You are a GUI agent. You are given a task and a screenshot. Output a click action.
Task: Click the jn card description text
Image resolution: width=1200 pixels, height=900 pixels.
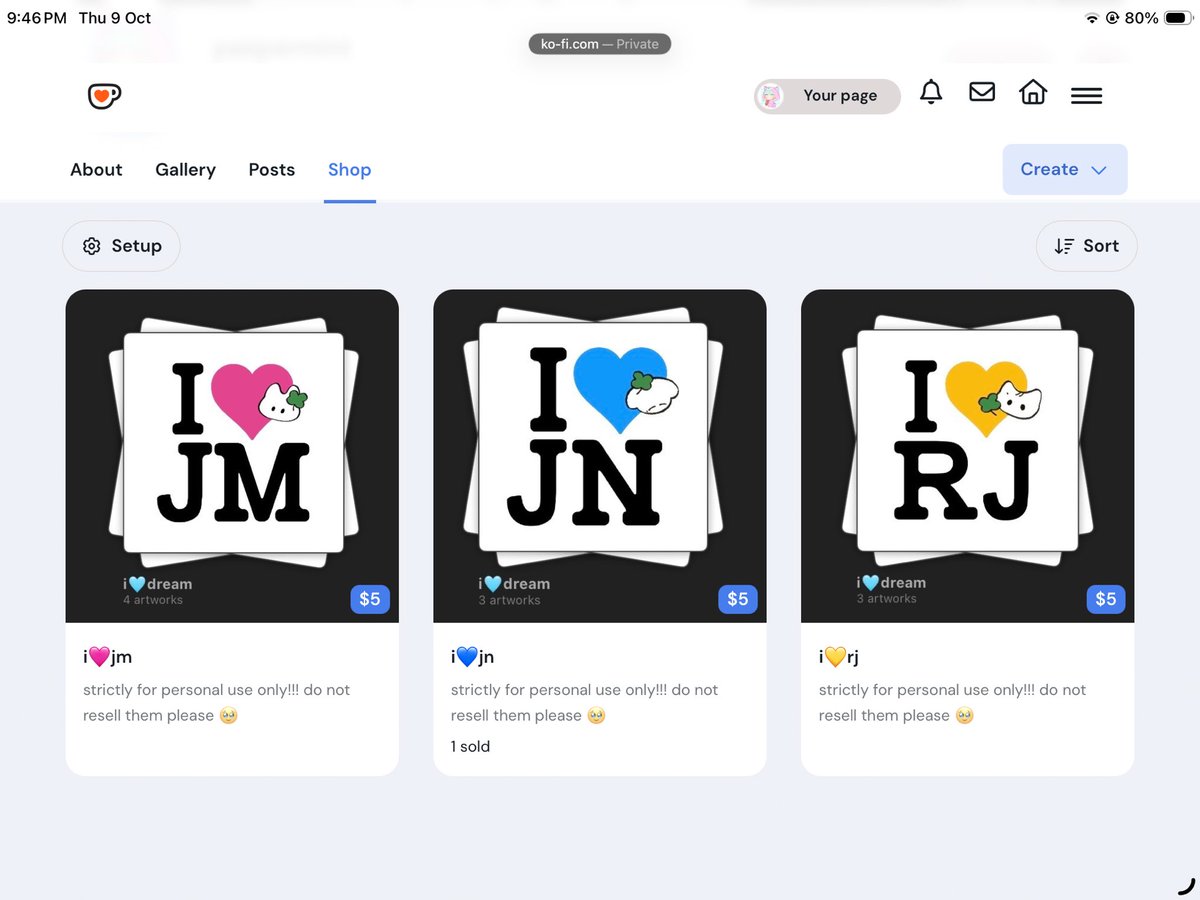click(x=585, y=703)
